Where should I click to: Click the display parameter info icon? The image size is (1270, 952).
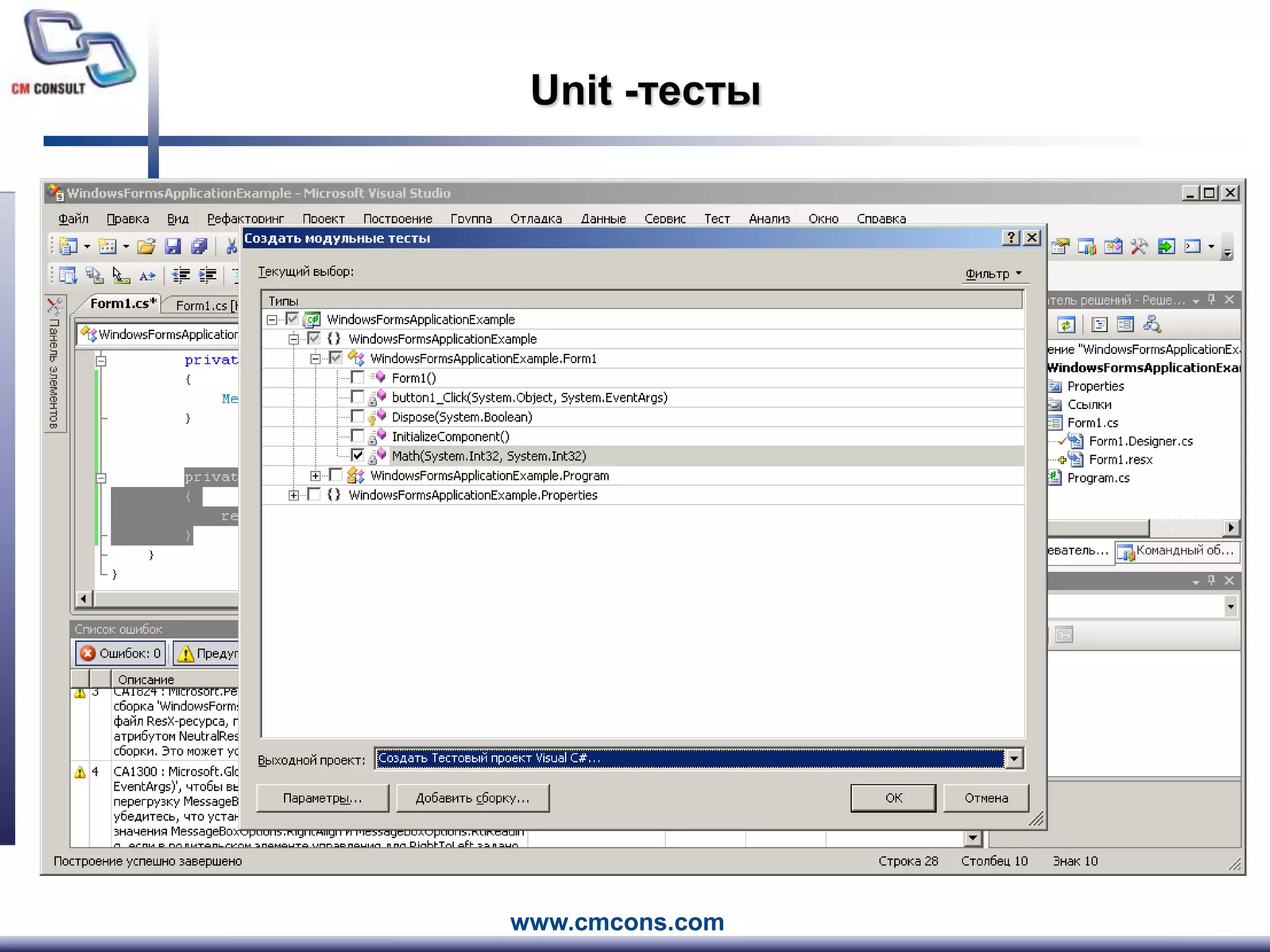94,275
